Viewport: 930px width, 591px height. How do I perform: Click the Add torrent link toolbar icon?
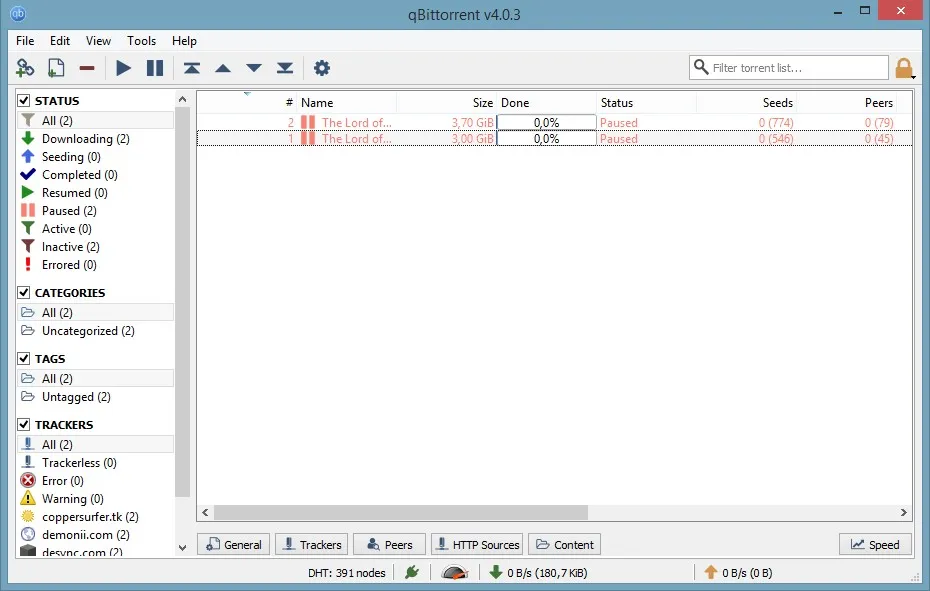[x=25, y=68]
